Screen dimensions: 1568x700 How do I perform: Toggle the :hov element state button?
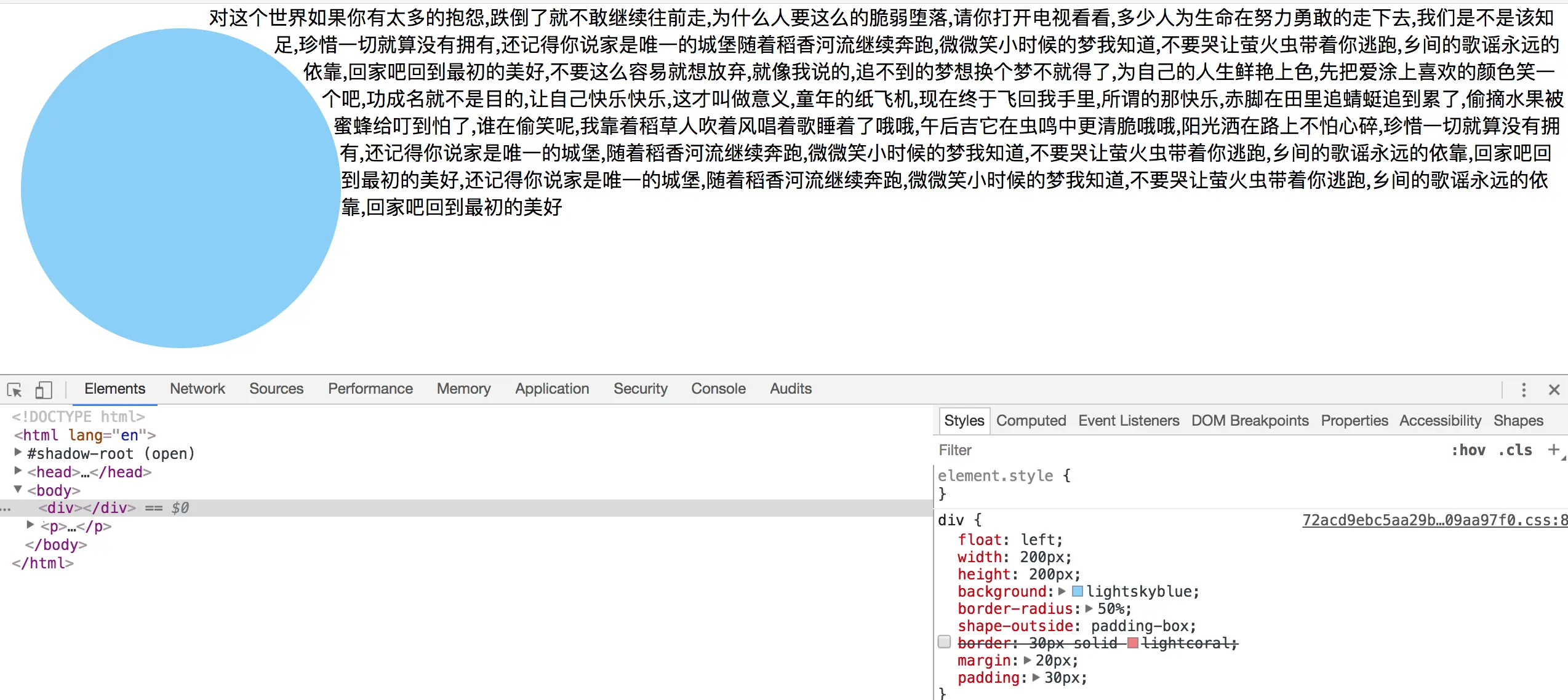1468,450
